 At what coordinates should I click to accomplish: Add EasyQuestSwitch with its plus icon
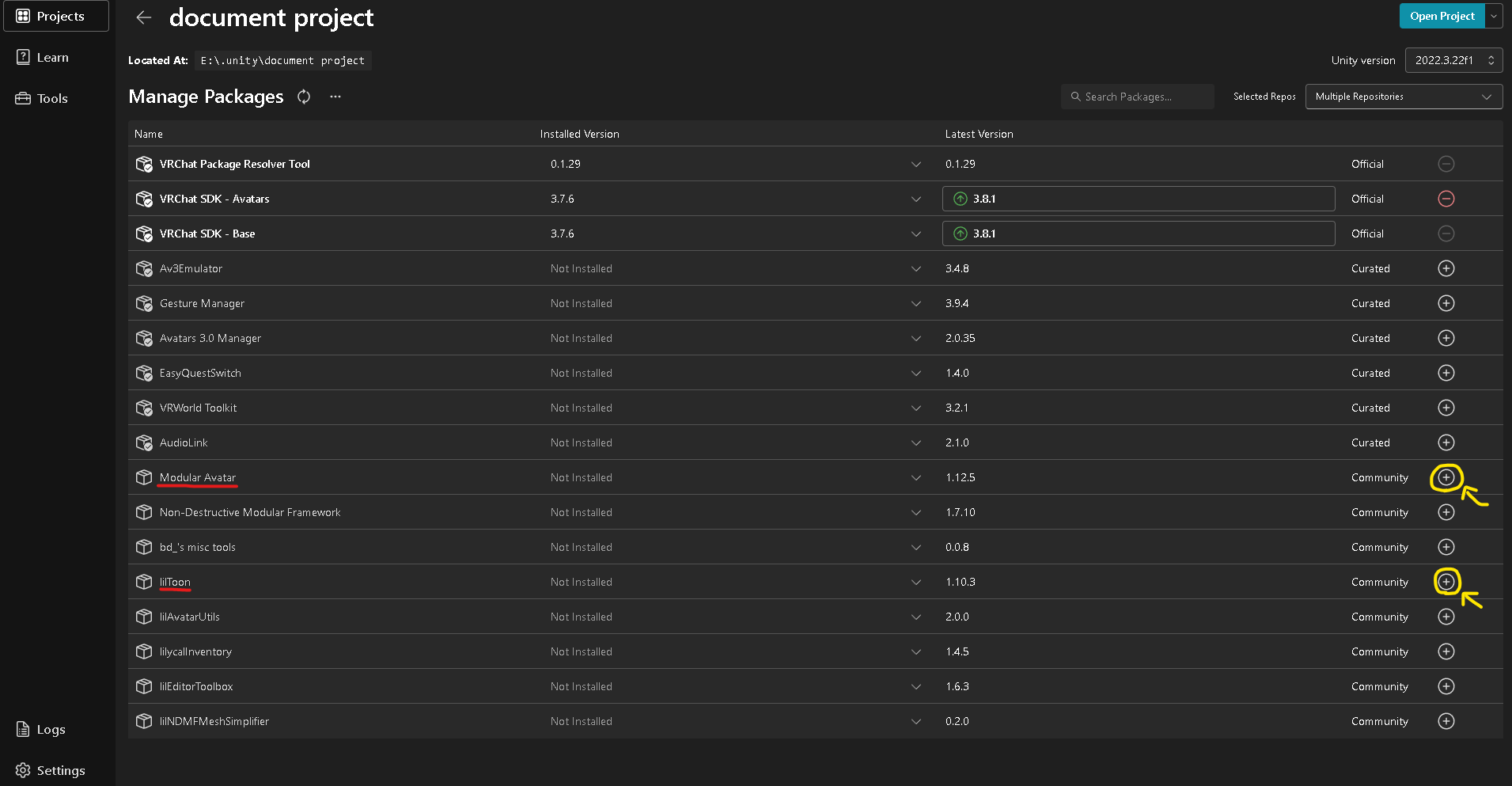click(1446, 373)
